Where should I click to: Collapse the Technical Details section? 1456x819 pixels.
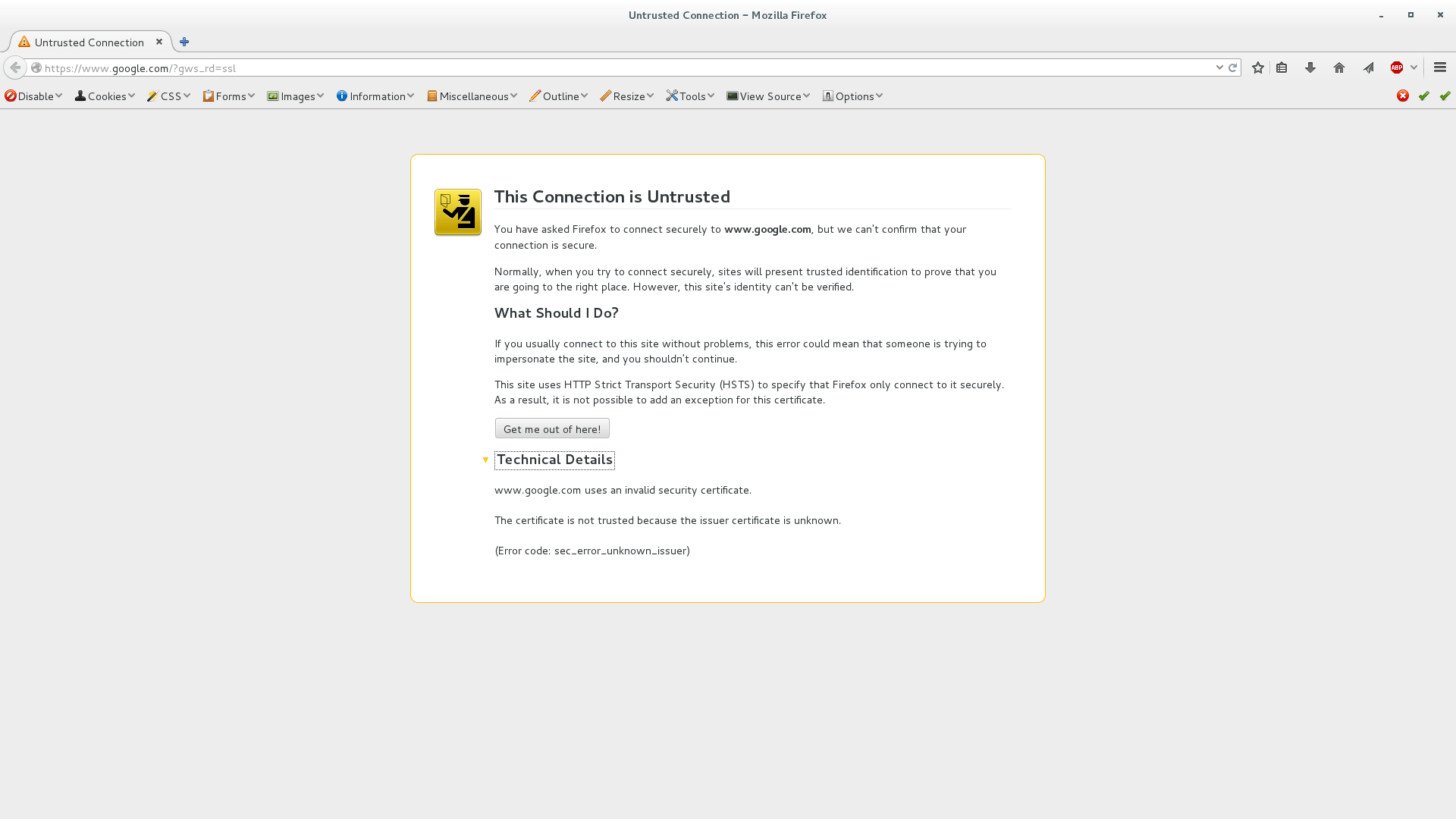click(554, 460)
